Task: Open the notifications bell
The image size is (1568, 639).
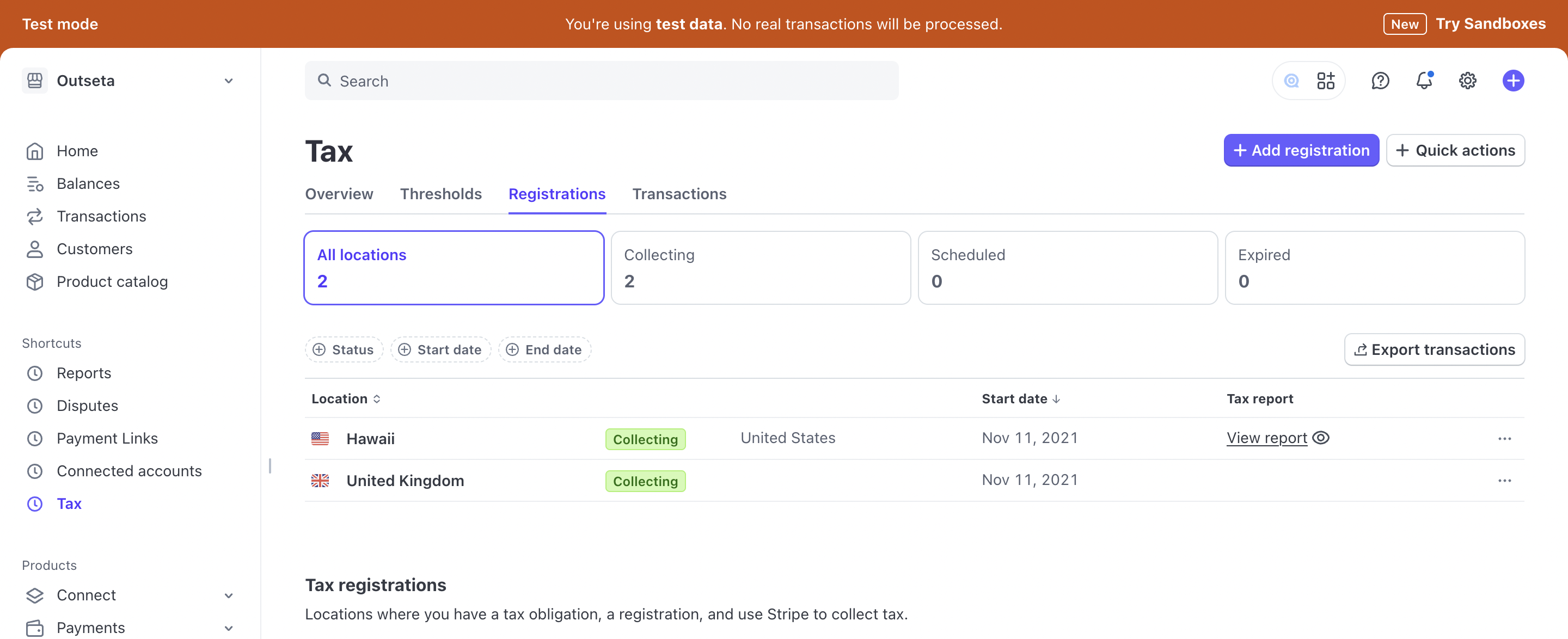Action: click(1424, 81)
